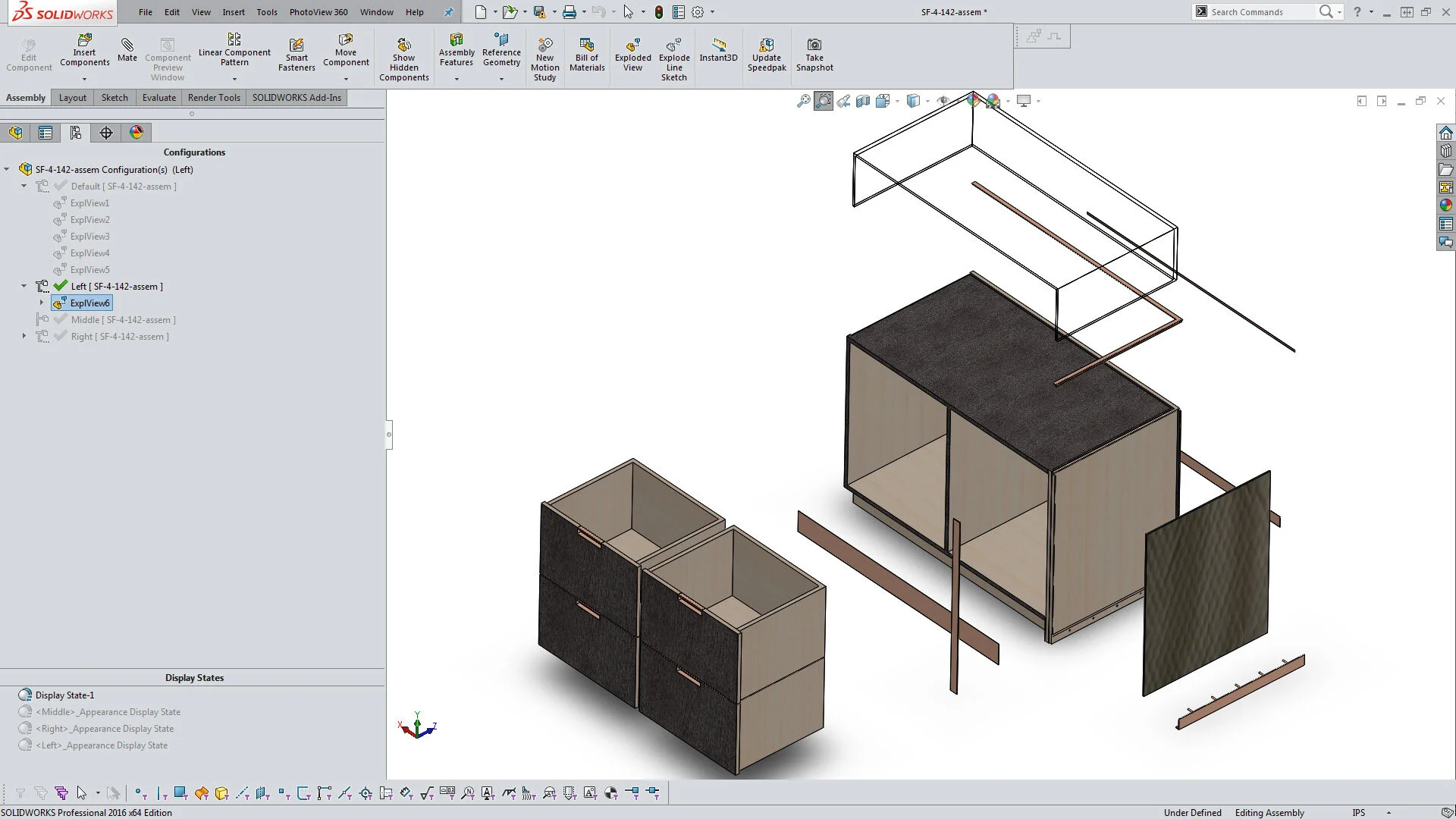Click the New Motion Study icon
This screenshot has height=819, width=1456.
tap(544, 45)
